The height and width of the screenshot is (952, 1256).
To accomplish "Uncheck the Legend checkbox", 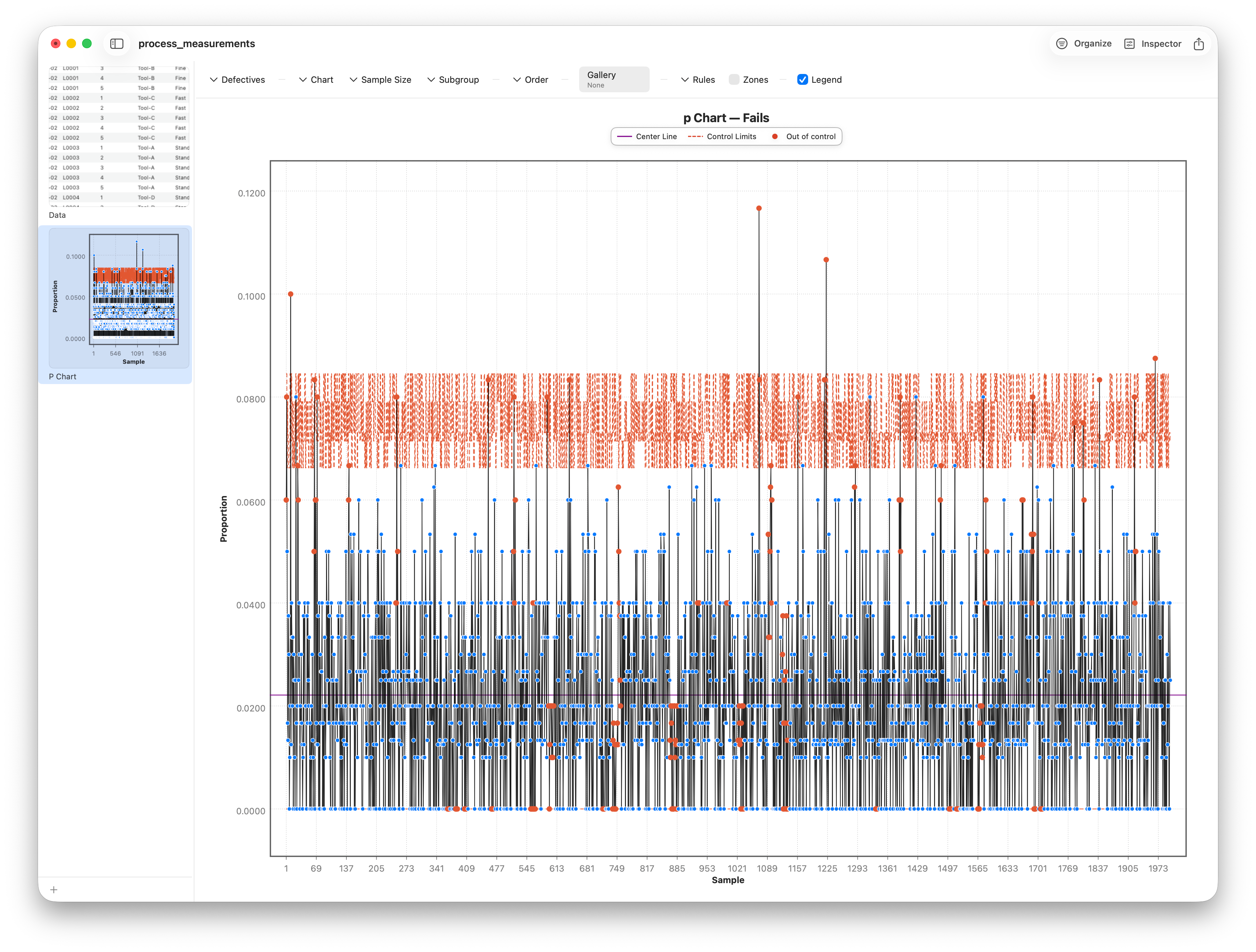I will [x=802, y=79].
